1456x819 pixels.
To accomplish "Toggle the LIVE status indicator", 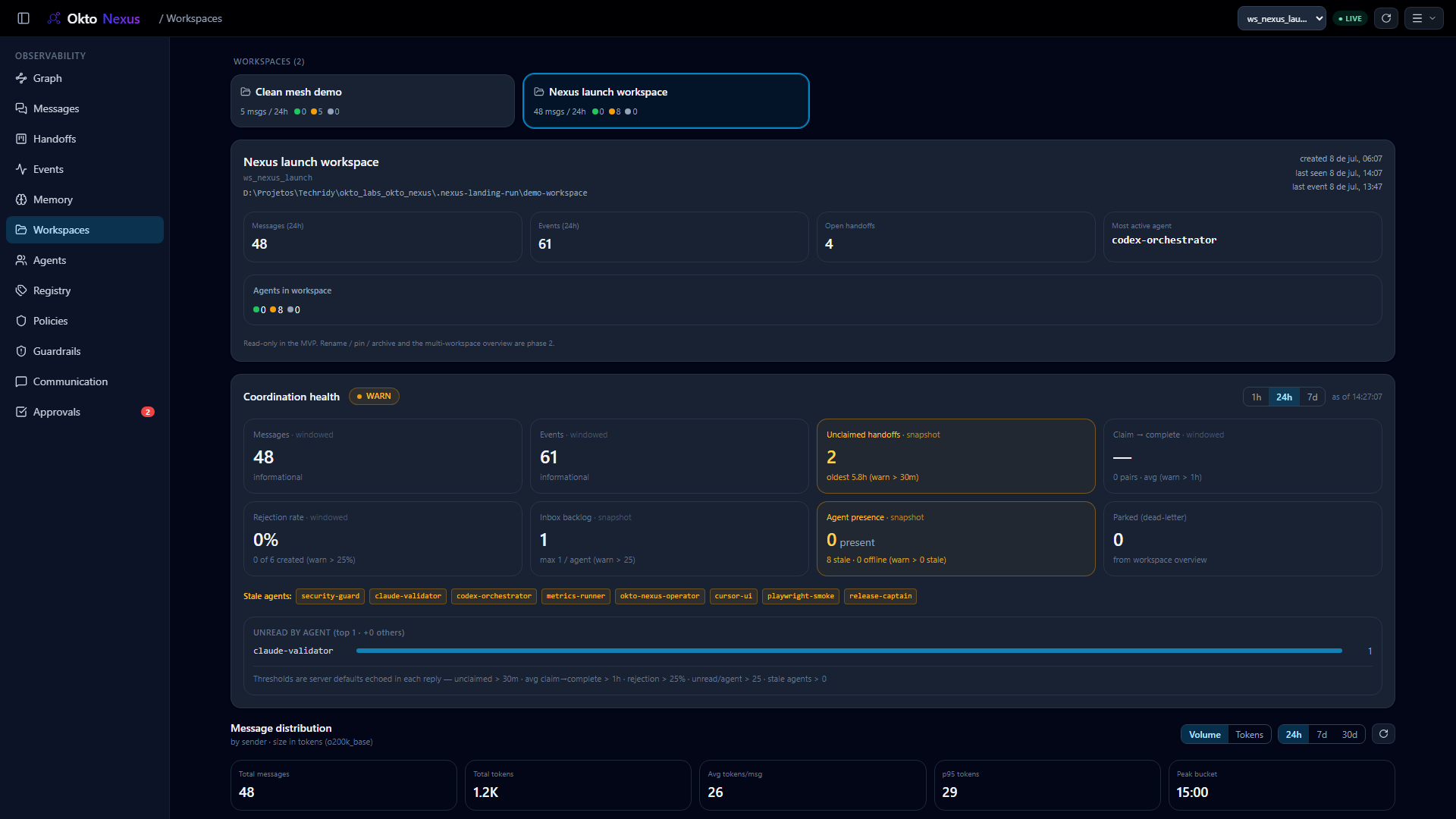I will [1351, 18].
